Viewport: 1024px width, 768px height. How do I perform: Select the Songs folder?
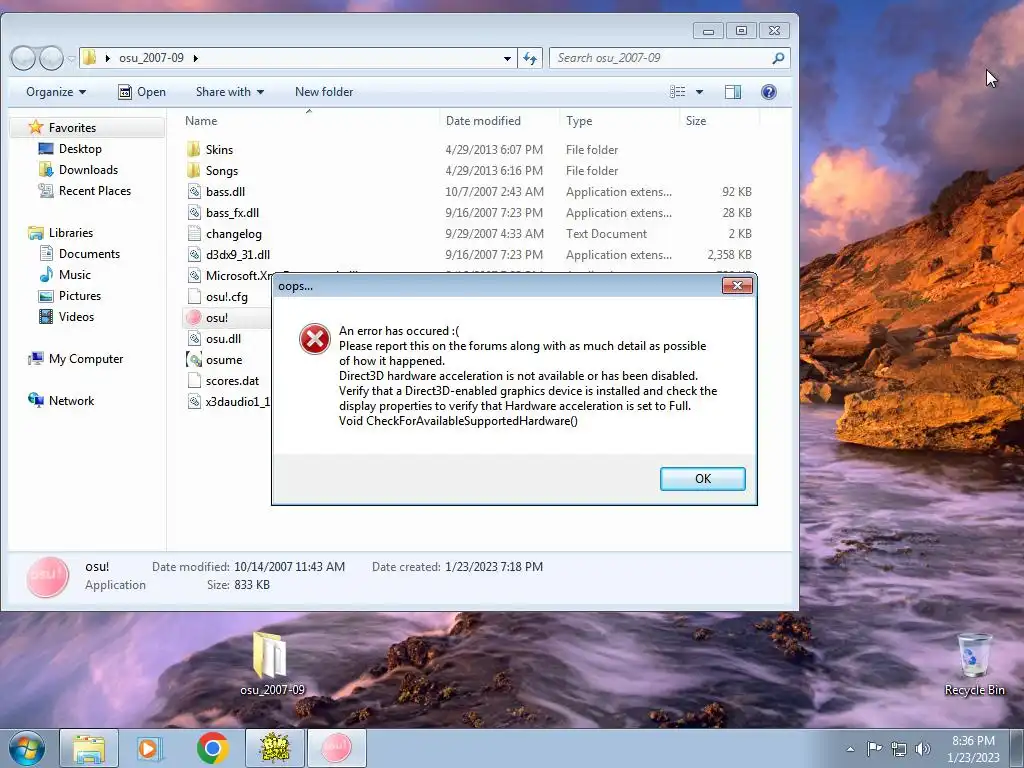212,170
